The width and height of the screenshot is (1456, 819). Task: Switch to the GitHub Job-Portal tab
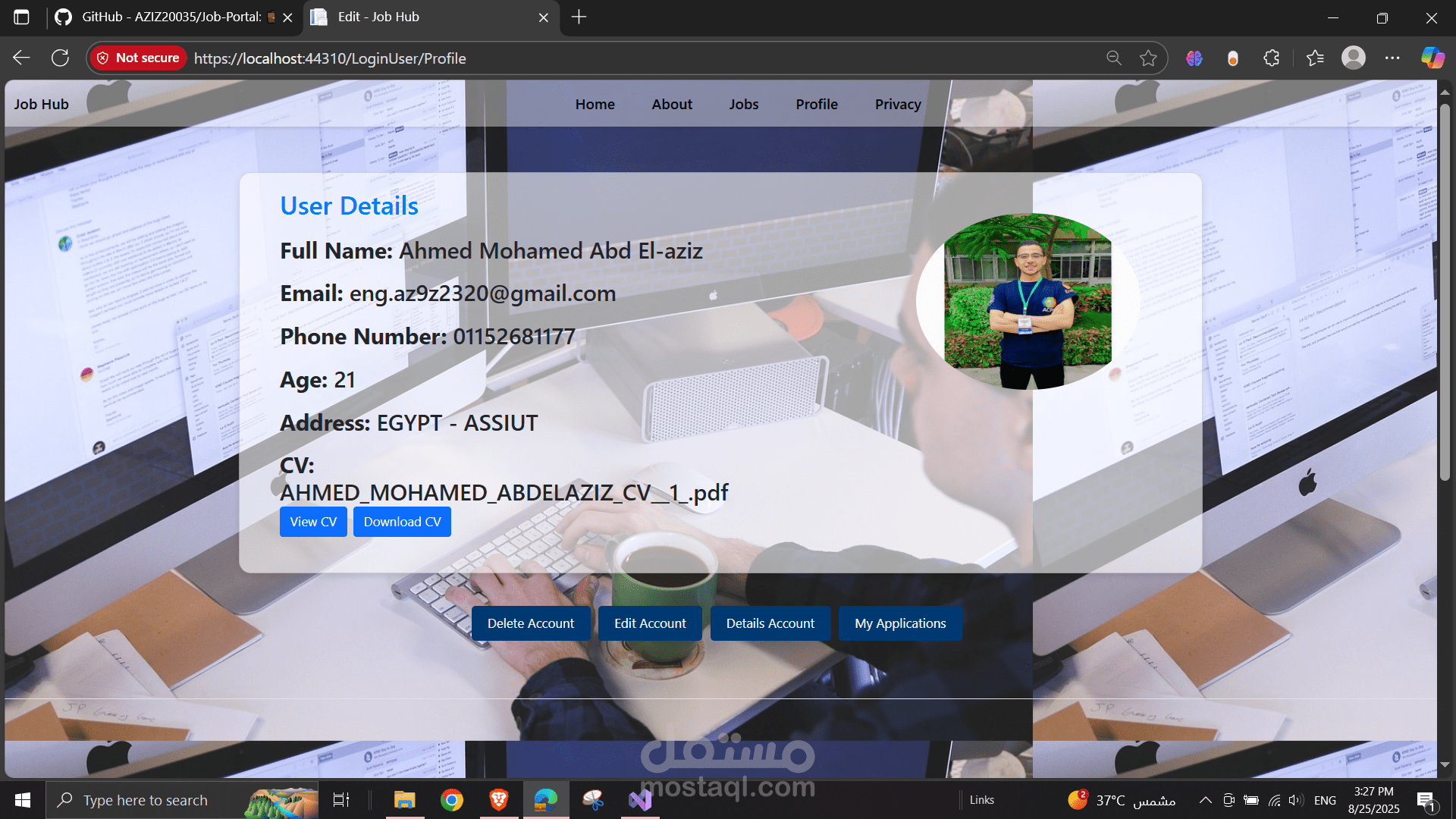pos(171,17)
